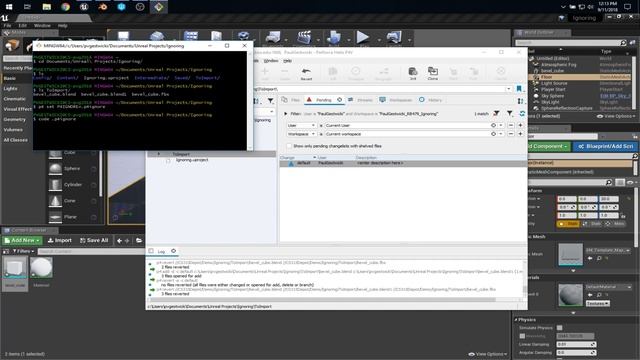Expand the ToImport folder in the P4V tree

pos(159,154)
